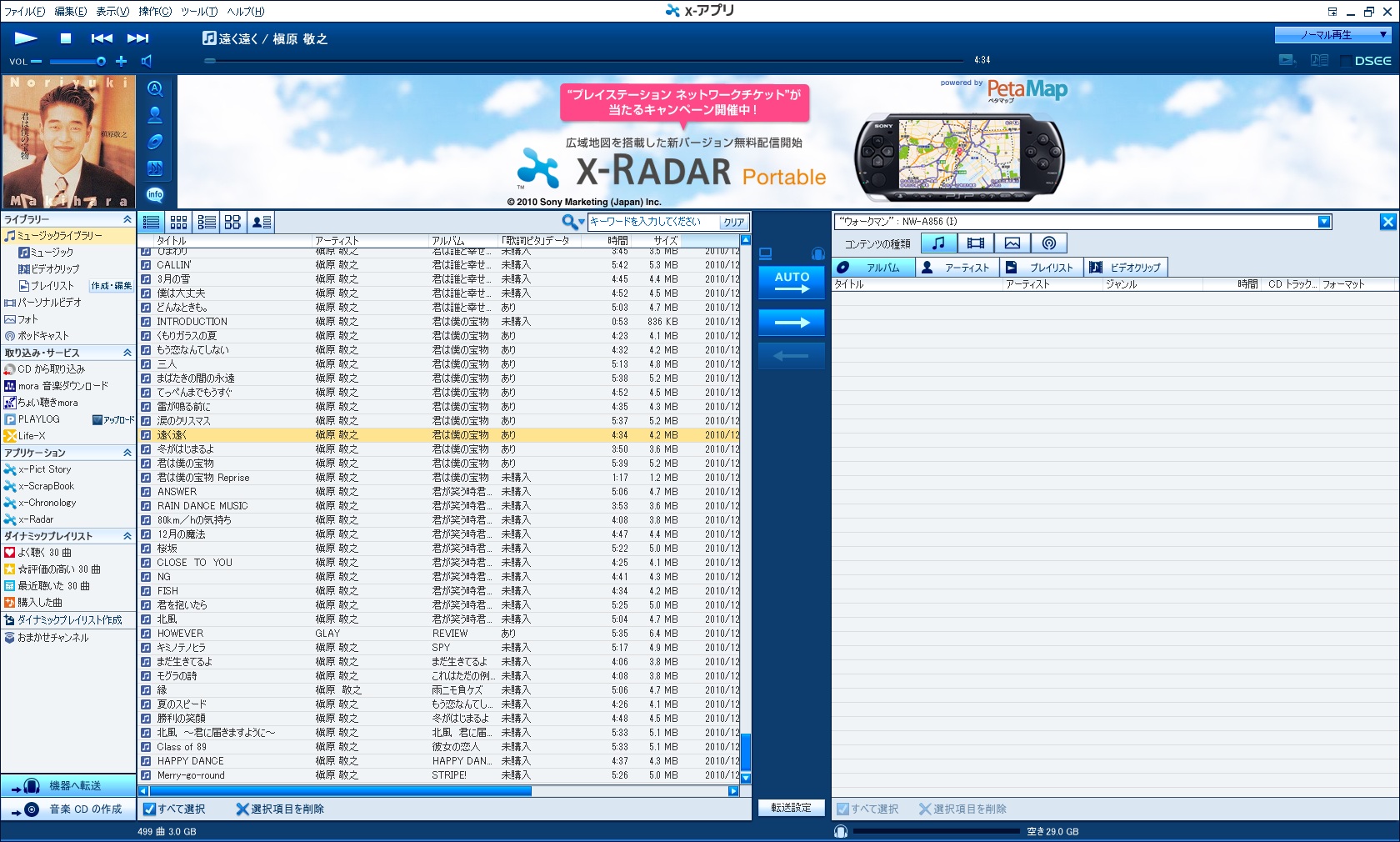This screenshot has height=842, width=1400.
Task: Open the ファイル(F) menu
Action: (25, 12)
